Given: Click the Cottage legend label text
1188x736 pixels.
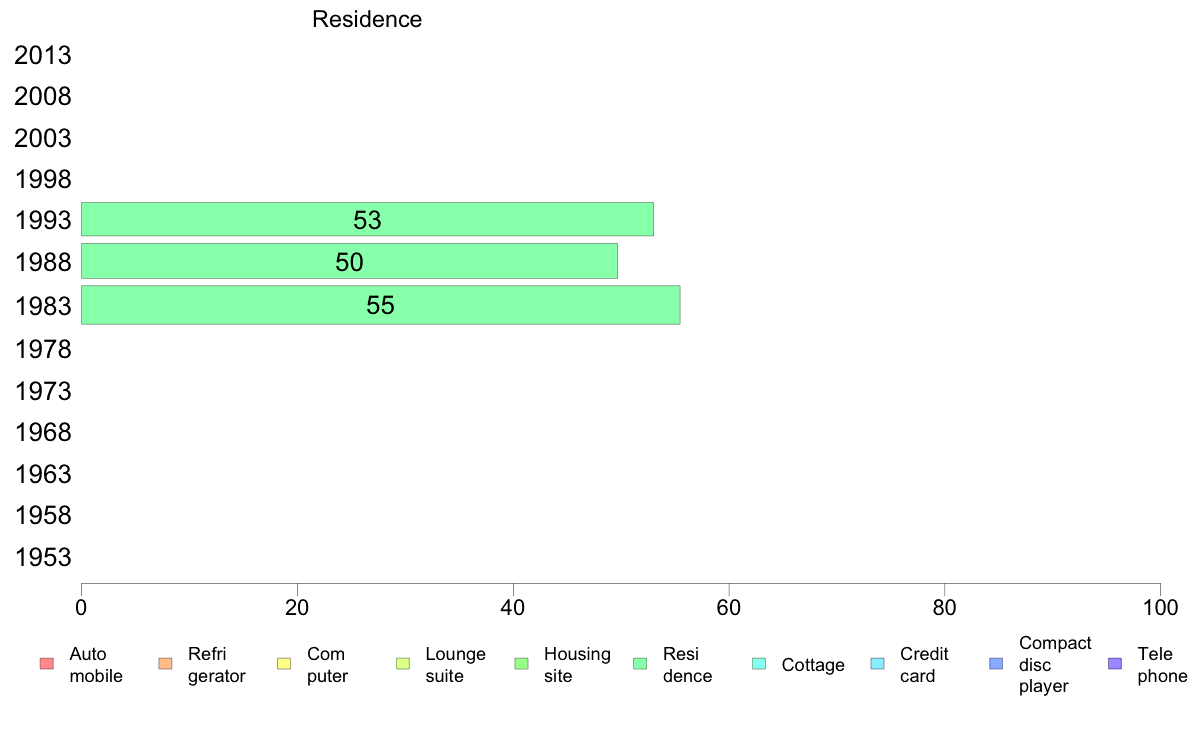Looking at the screenshot, I should click(x=813, y=665).
